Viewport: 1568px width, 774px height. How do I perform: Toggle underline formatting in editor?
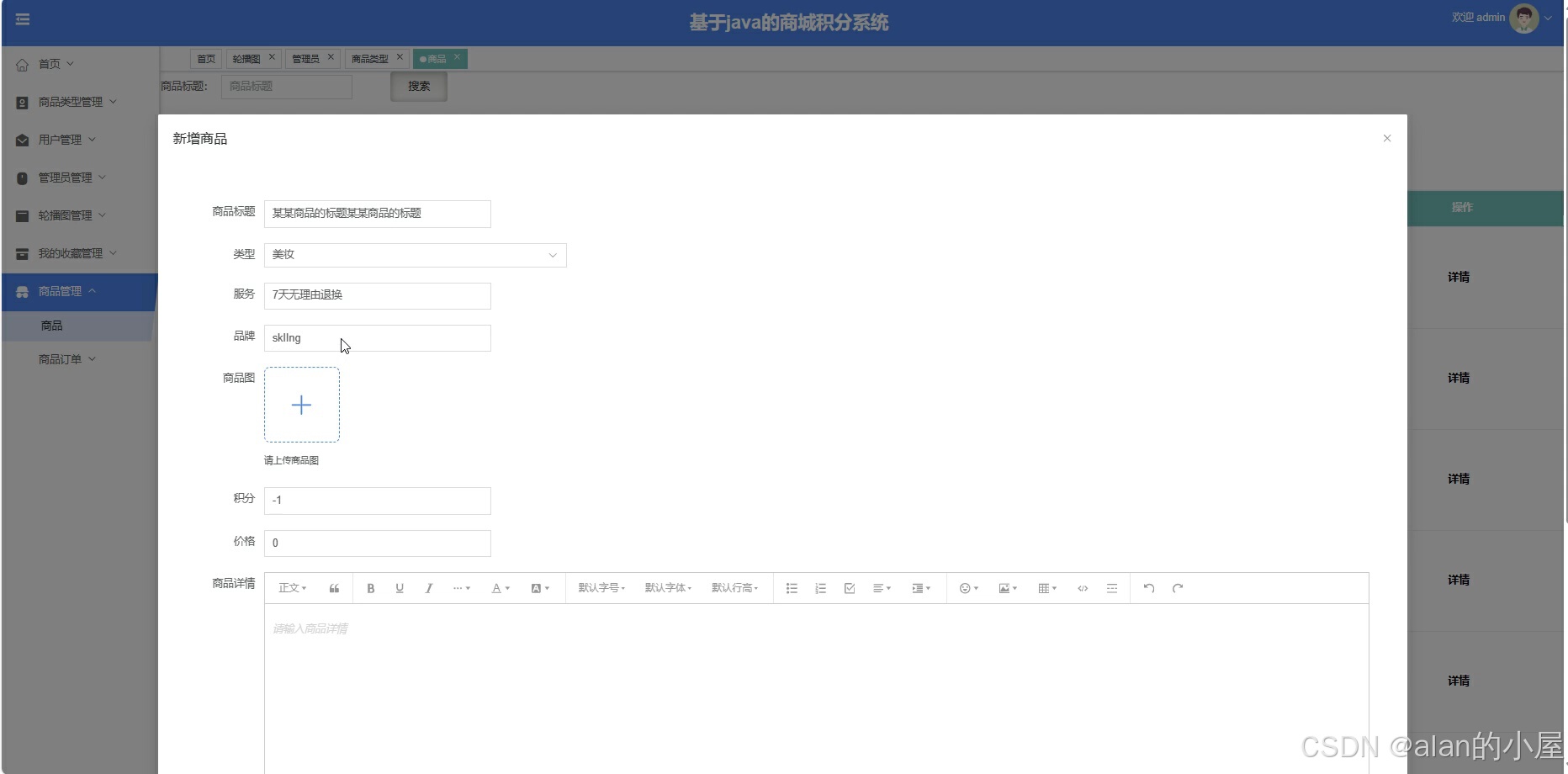[x=400, y=588]
